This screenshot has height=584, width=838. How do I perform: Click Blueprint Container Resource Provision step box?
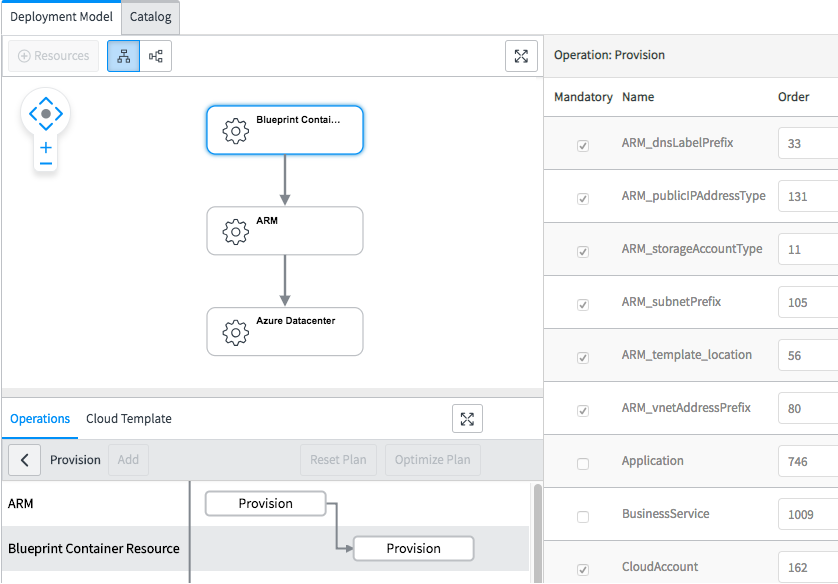pos(414,549)
